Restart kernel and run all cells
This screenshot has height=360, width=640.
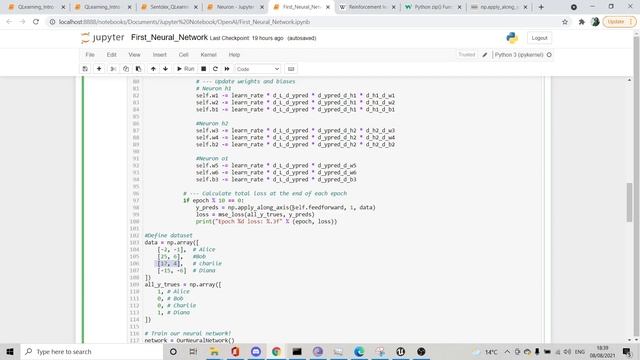click(x=227, y=69)
